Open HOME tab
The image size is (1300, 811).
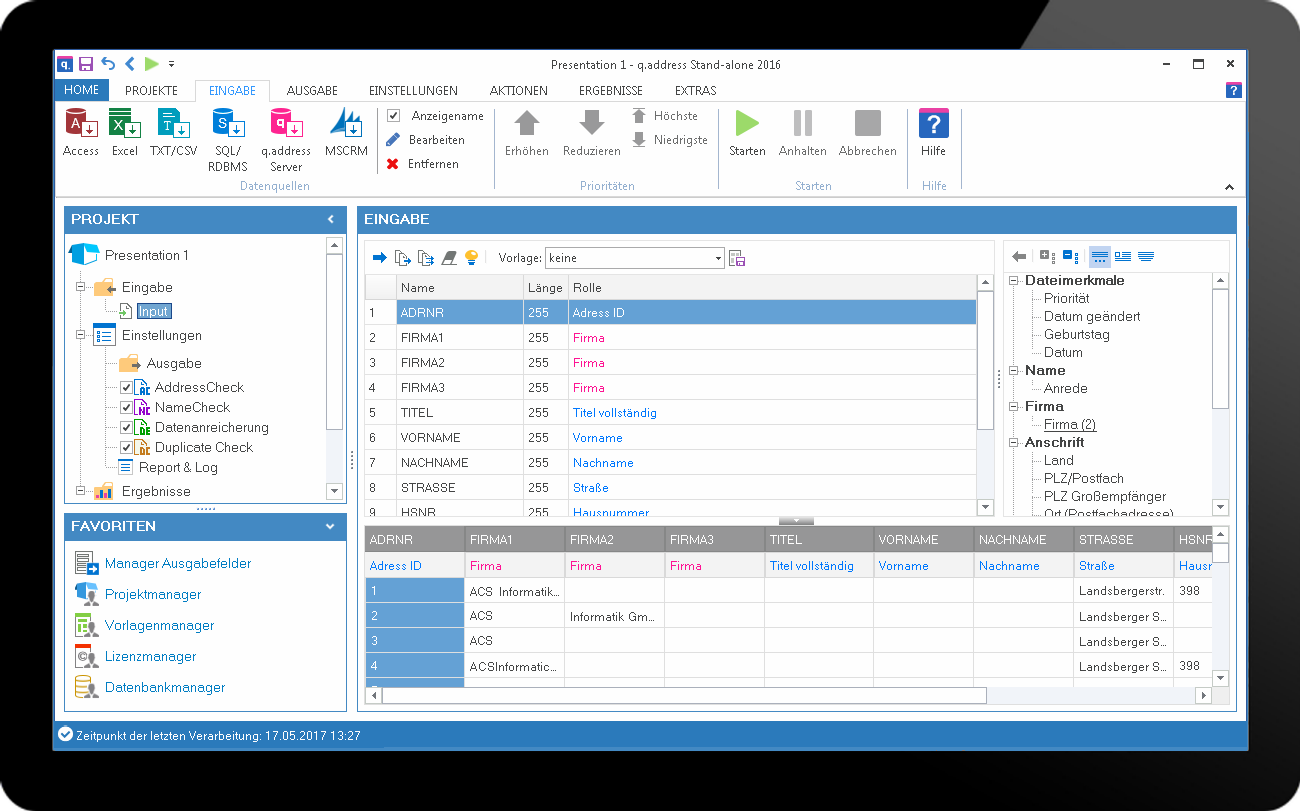82,90
